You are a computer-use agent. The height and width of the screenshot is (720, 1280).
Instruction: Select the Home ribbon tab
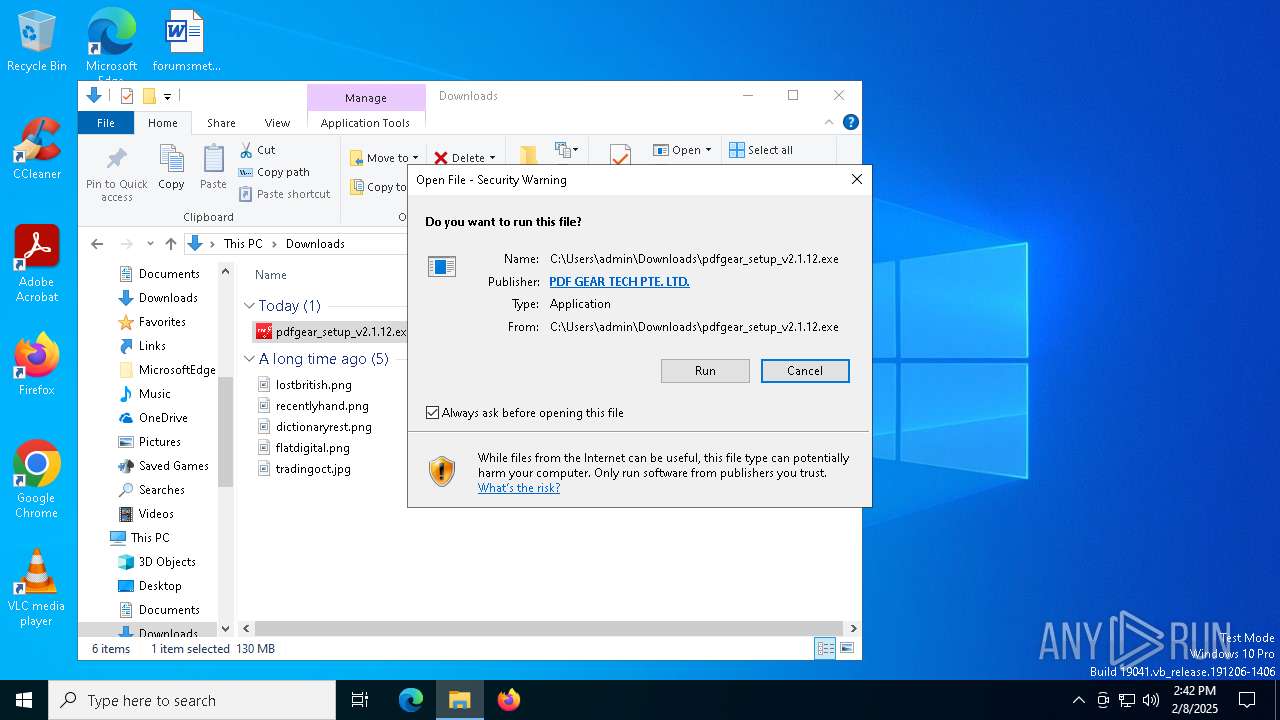[x=163, y=123]
